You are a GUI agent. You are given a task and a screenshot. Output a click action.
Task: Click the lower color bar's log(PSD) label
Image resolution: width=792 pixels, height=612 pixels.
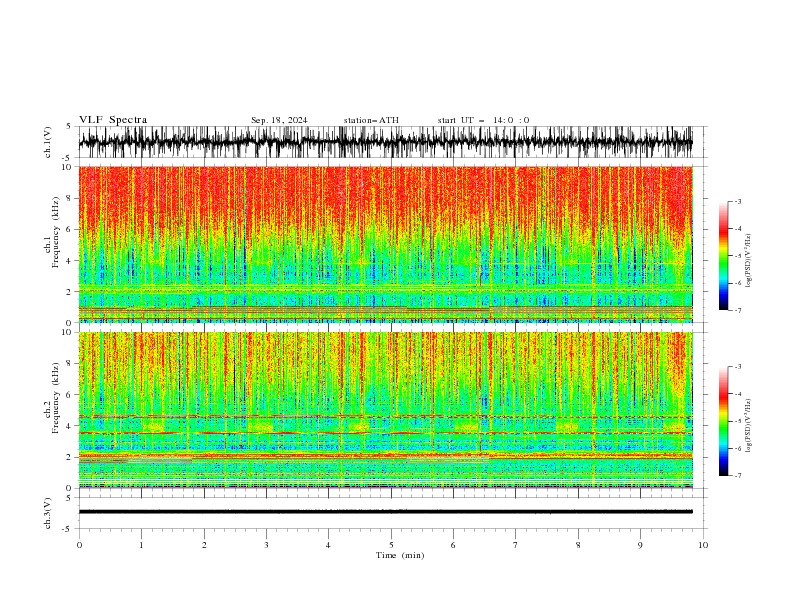click(x=748, y=426)
